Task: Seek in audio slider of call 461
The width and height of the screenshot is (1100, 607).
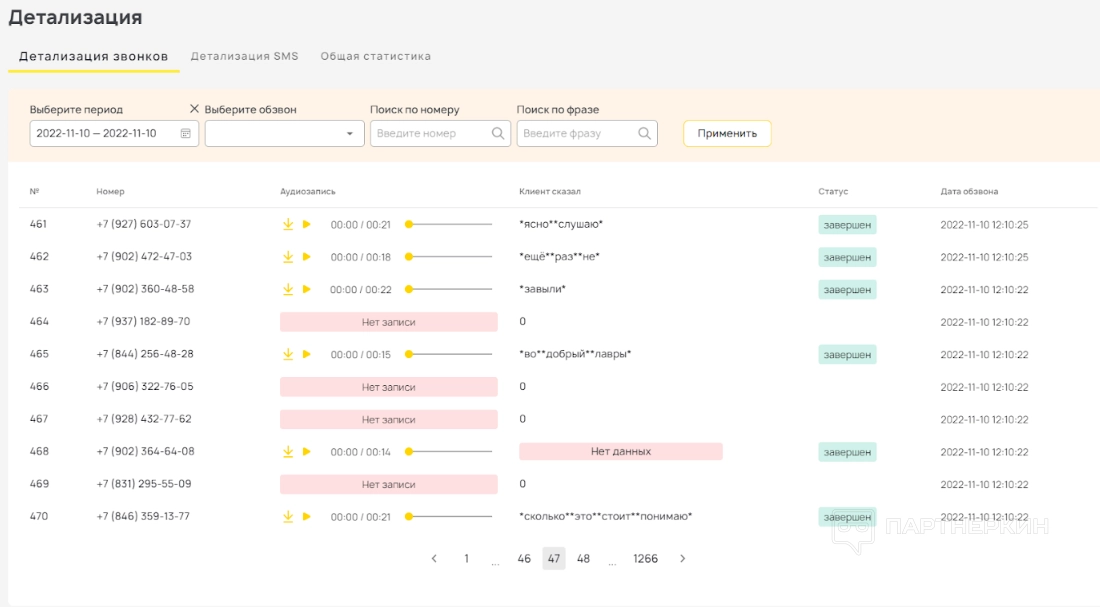Action: pyautogui.click(x=450, y=224)
